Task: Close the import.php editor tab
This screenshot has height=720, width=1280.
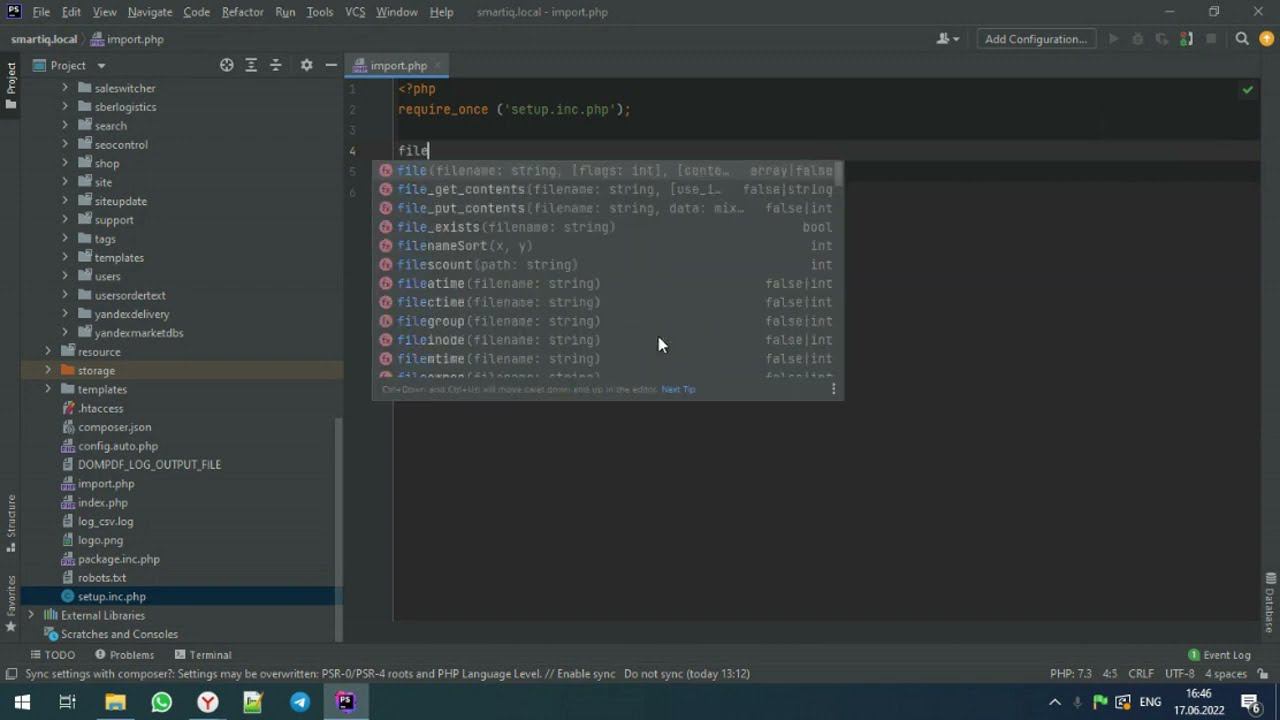Action: [437, 66]
